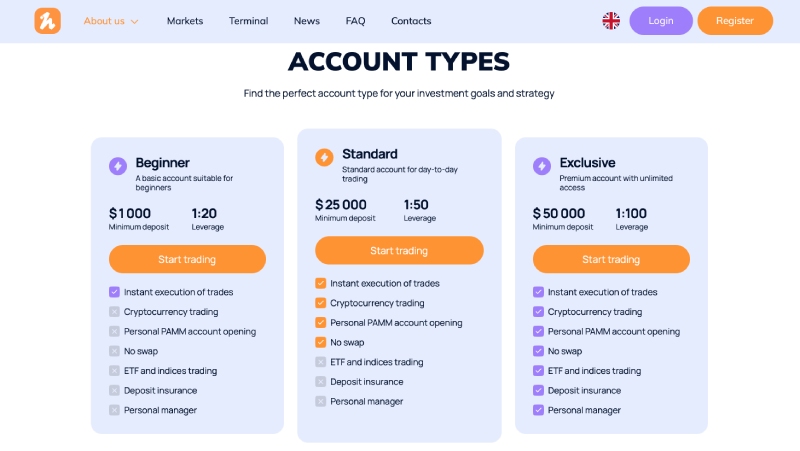Image resolution: width=800 pixels, height=451 pixels.
Task: Click the orange site logo icon
Action: (x=47, y=21)
